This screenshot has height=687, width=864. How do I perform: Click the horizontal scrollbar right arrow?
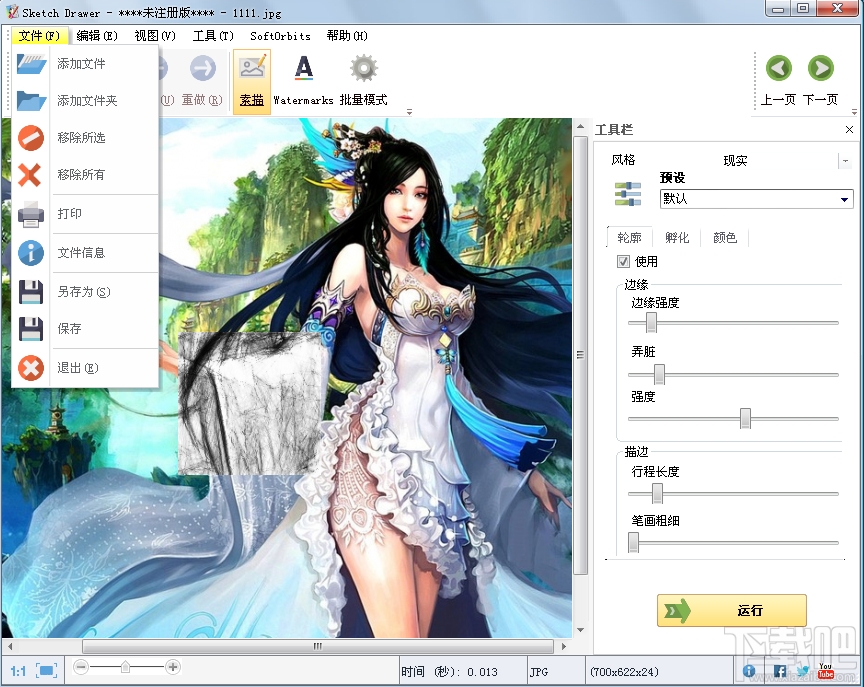(564, 646)
